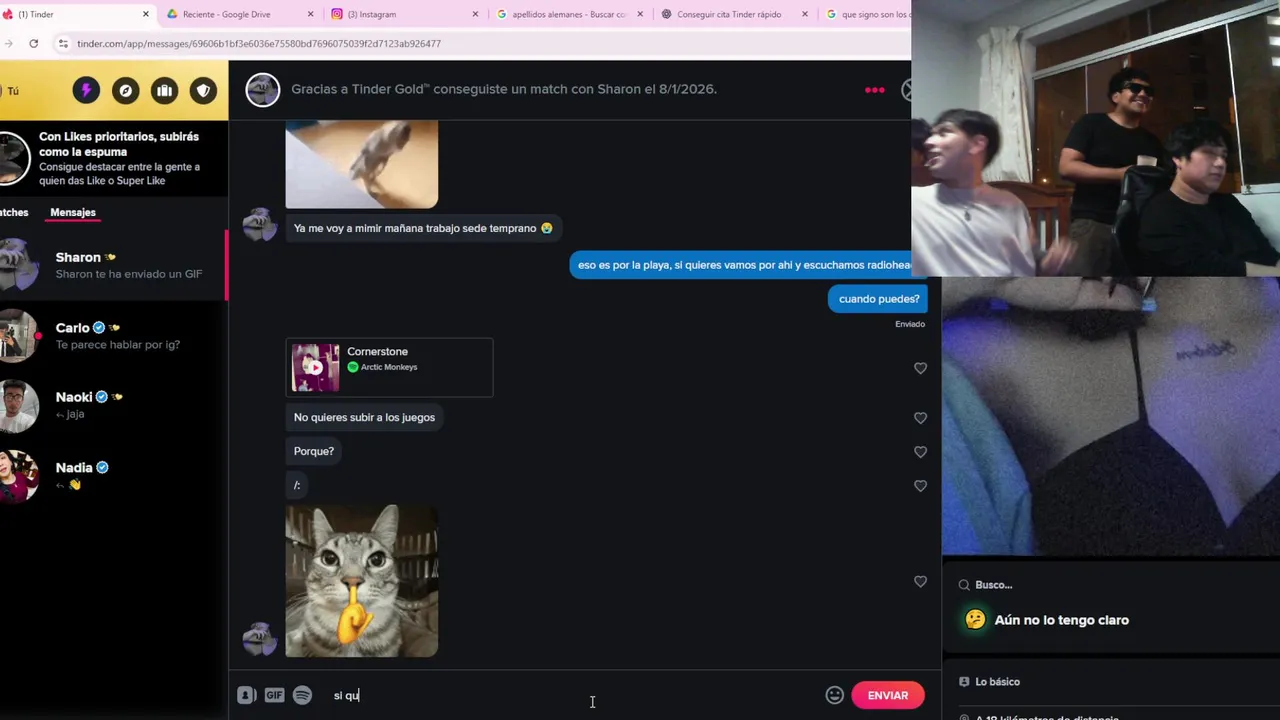Close the 'apellidos alemanes' browser tab

640,14
